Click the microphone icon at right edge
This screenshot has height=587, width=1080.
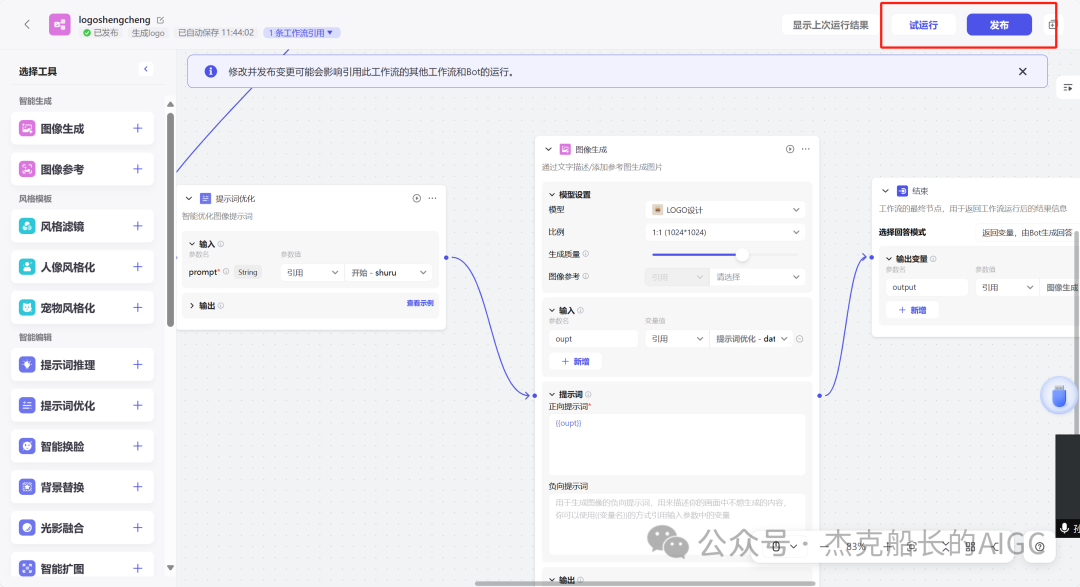click(1064, 528)
